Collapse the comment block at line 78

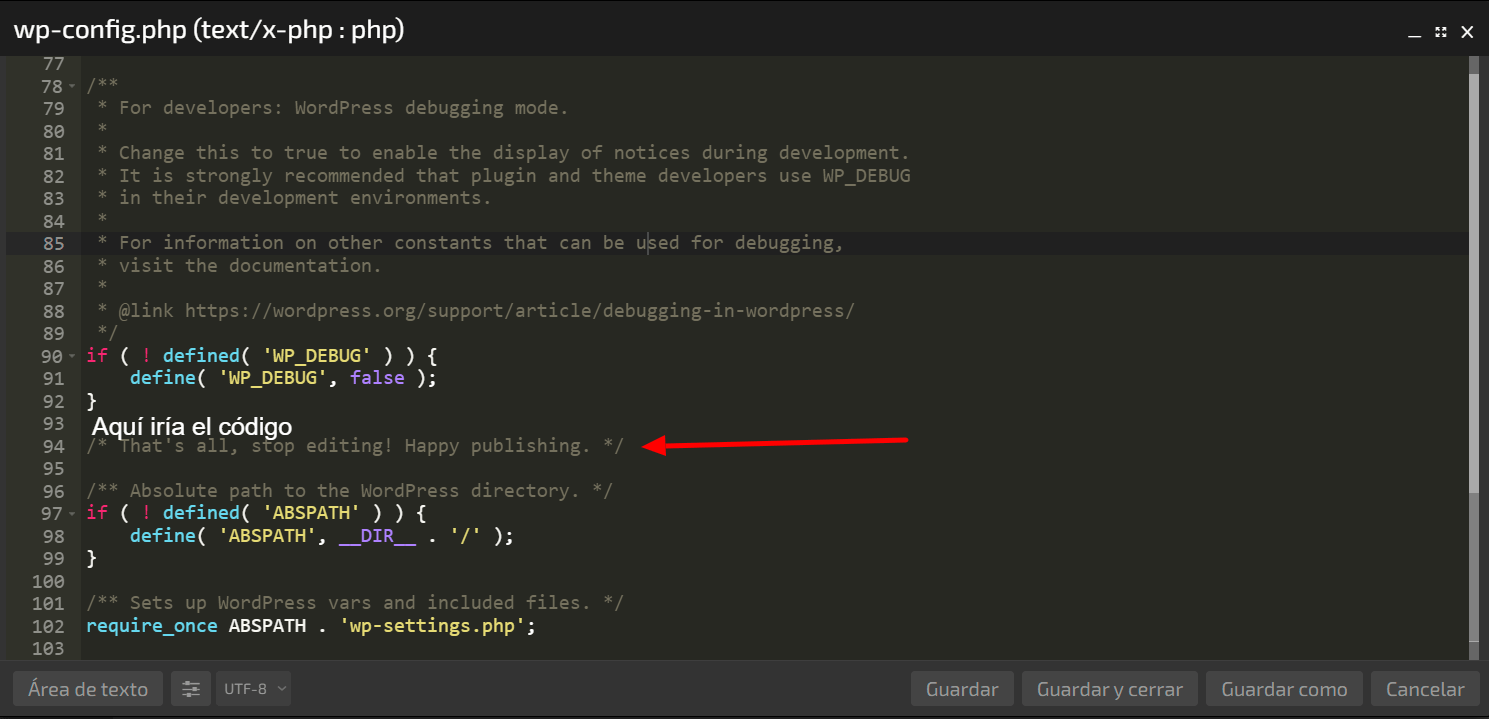72,87
